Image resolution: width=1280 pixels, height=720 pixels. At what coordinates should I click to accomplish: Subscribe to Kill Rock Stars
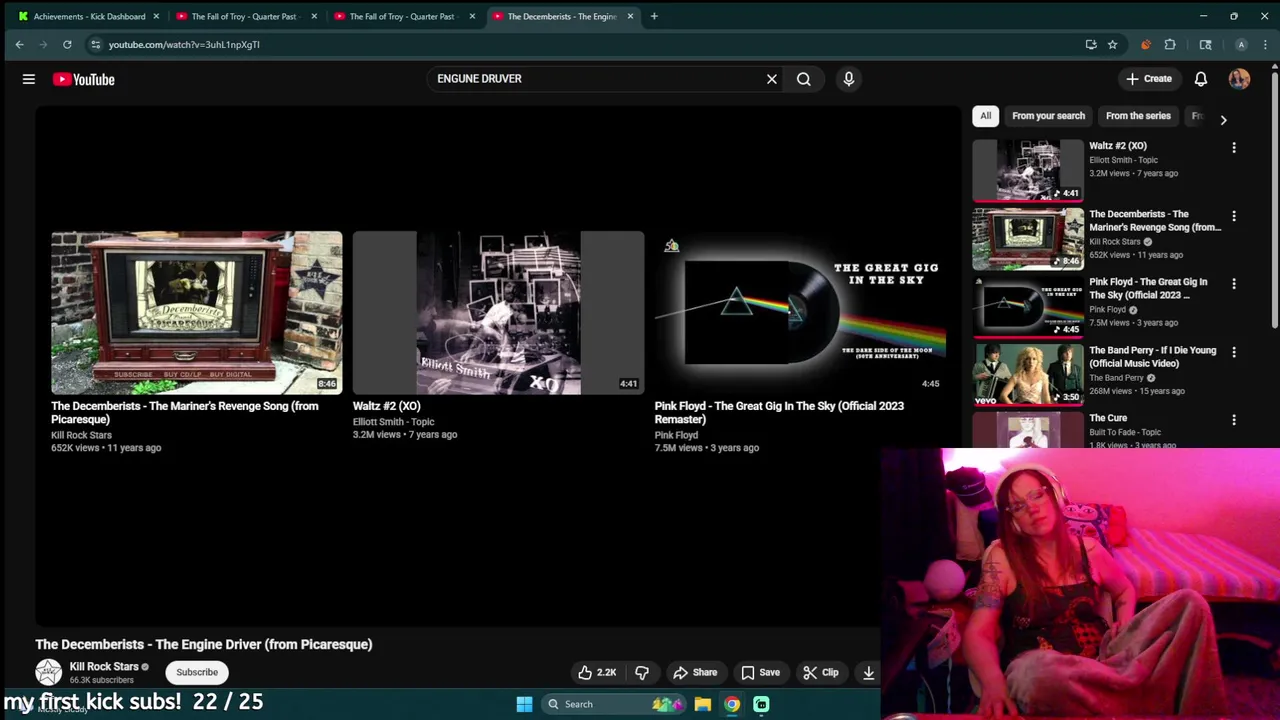pos(197,672)
